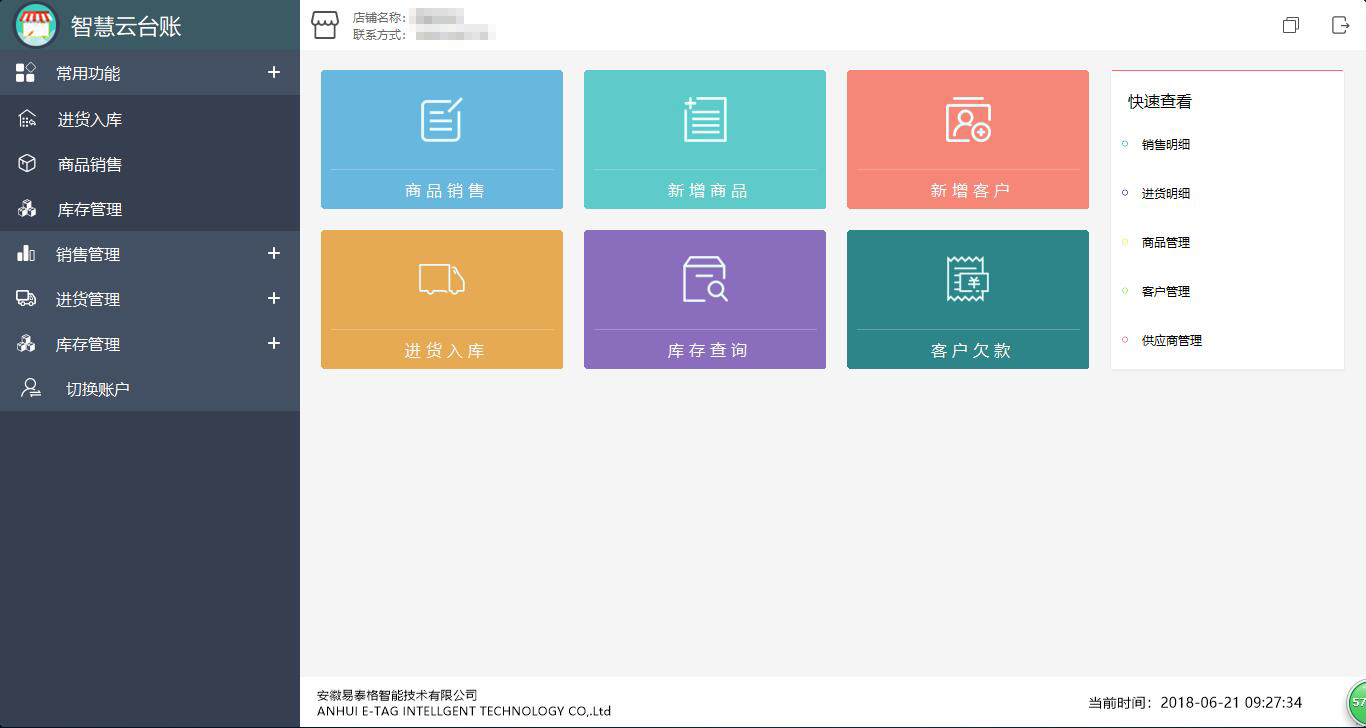Open the 供应商管理 quick view link
Screen dimensions: 1366x728
click(x=1171, y=341)
